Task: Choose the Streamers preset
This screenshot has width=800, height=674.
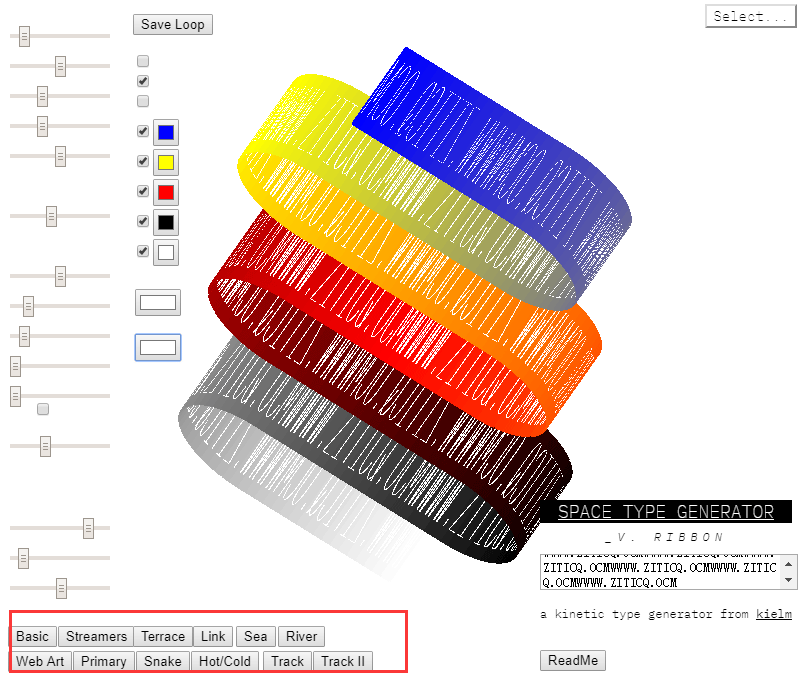Action: pyautogui.click(x=96, y=636)
